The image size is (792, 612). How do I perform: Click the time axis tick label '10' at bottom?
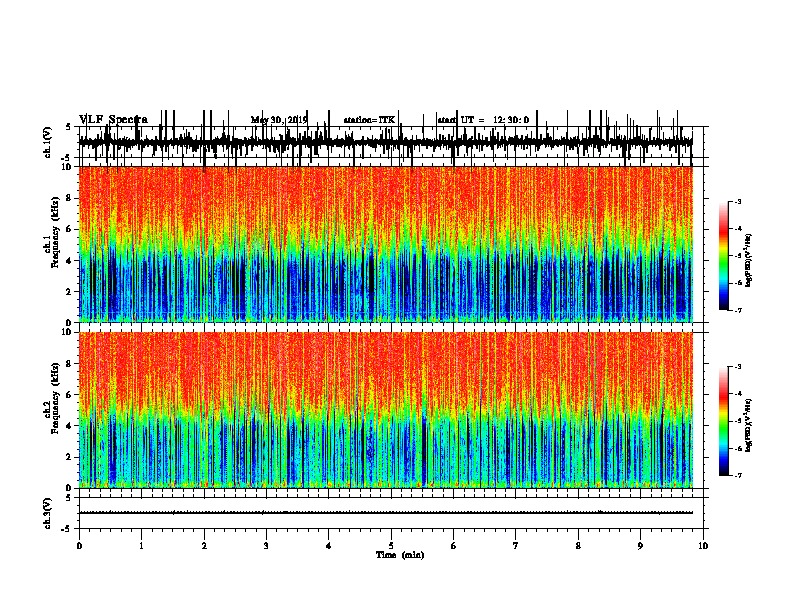[703, 546]
